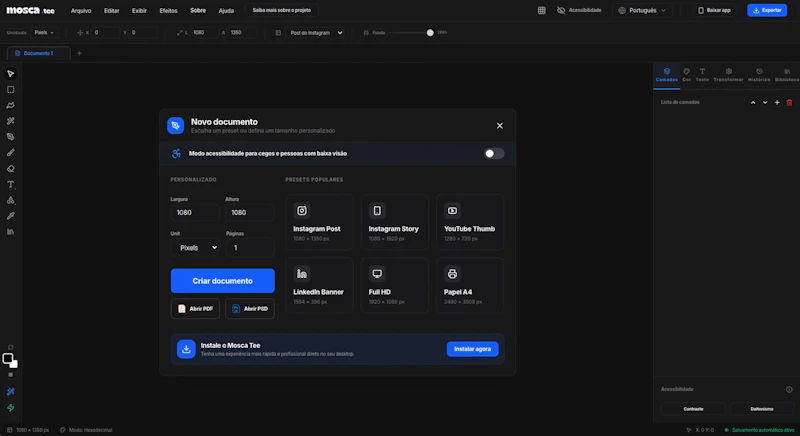Select the Pen nib tool

(x=11, y=137)
